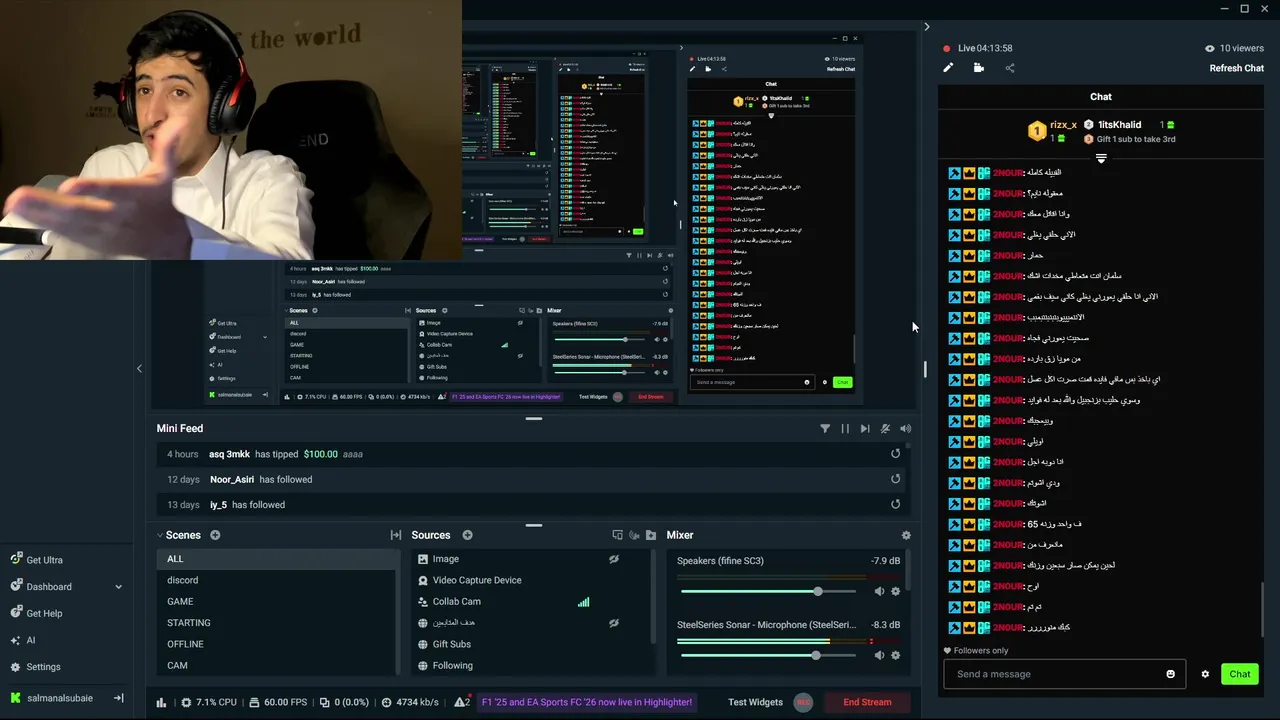
Task: Adjust SteelSeries Sonar Microphone volume slider
Action: 768,655
